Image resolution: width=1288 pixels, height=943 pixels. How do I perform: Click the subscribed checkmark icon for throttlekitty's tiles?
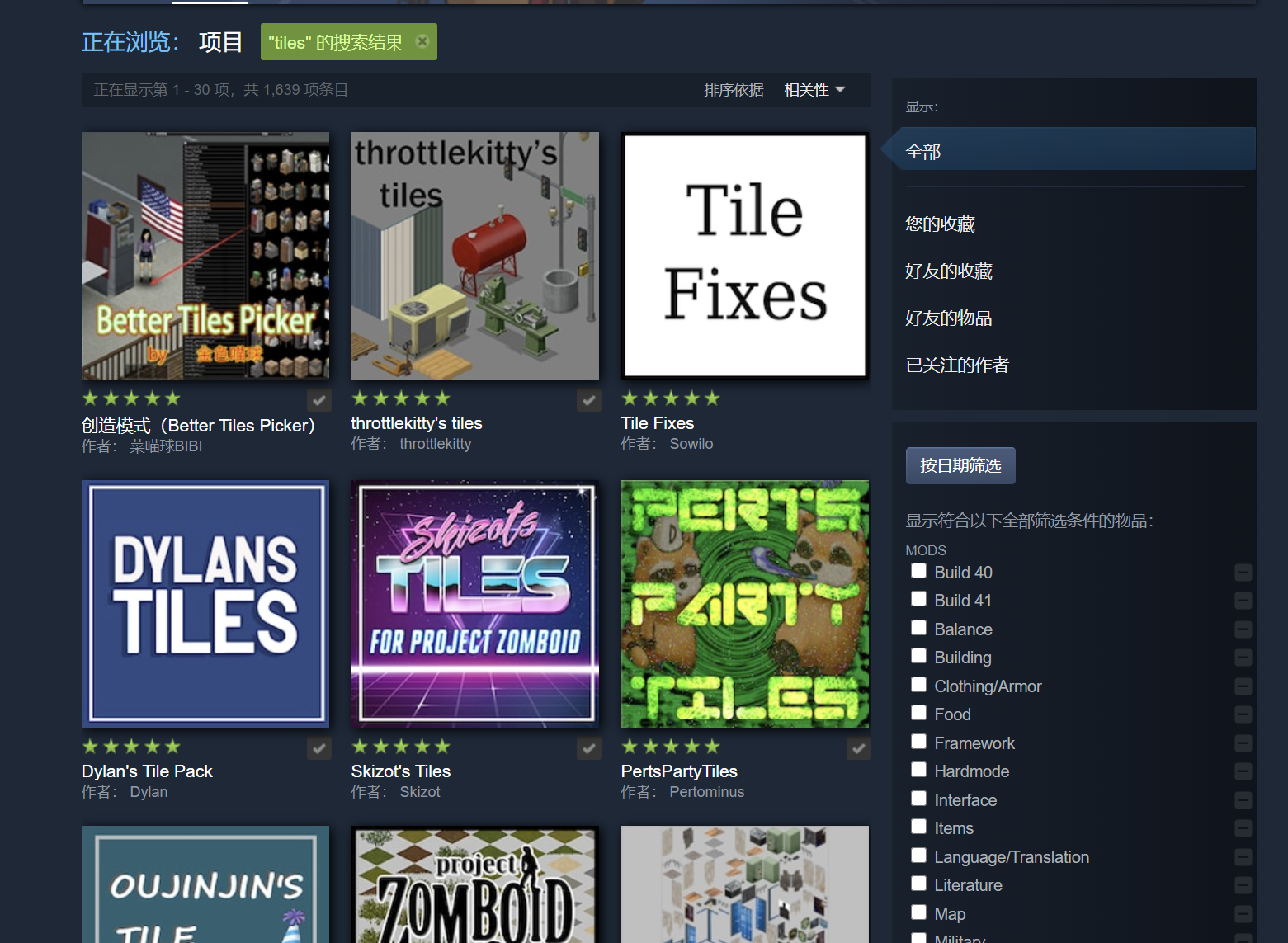pyautogui.click(x=589, y=400)
